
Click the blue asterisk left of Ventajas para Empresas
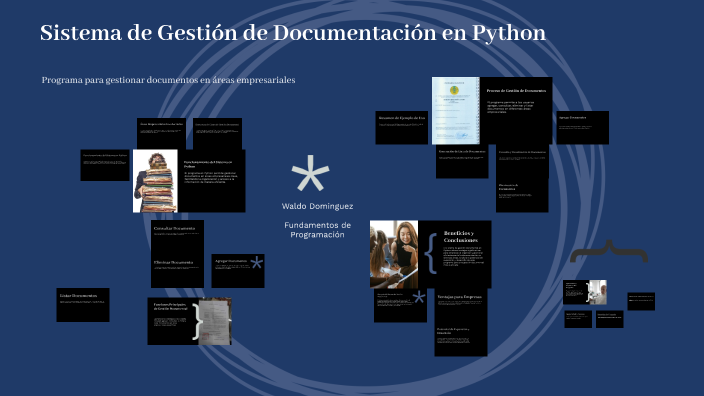[419, 297]
